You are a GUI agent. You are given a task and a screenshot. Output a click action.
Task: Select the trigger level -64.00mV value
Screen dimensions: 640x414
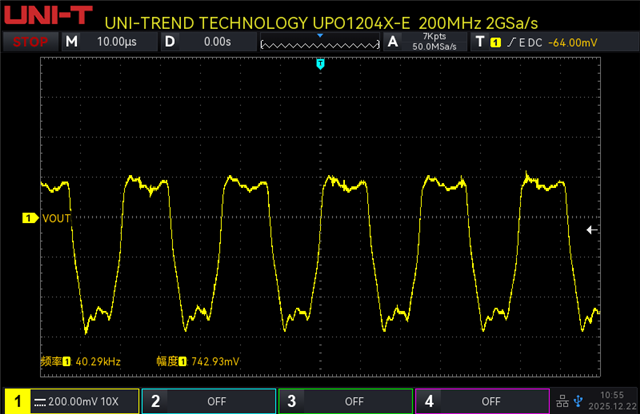click(x=573, y=42)
